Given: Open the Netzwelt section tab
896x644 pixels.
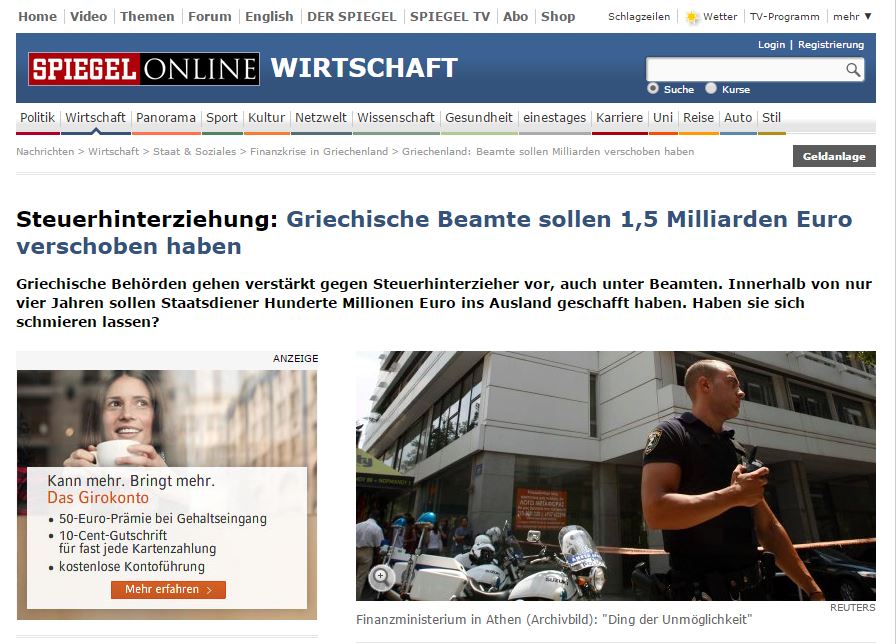Looking at the screenshot, I should tap(321, 118).
